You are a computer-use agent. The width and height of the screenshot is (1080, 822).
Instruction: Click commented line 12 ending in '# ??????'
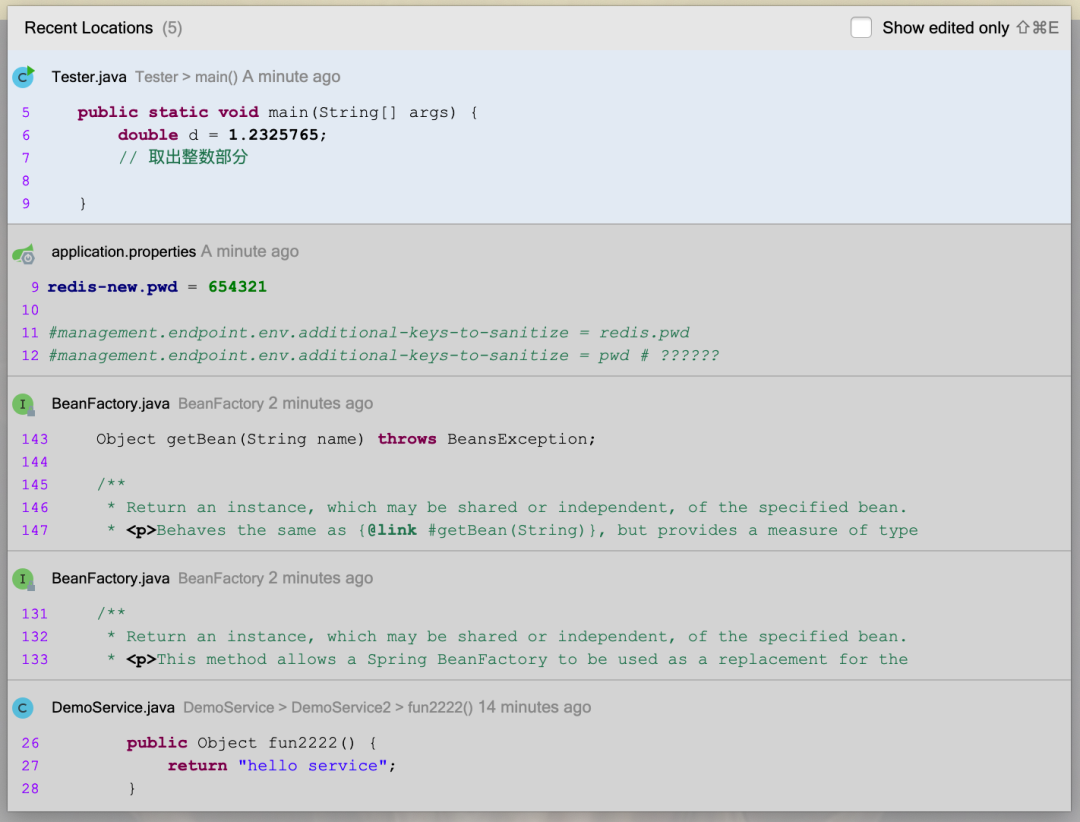tap(383, 356)
